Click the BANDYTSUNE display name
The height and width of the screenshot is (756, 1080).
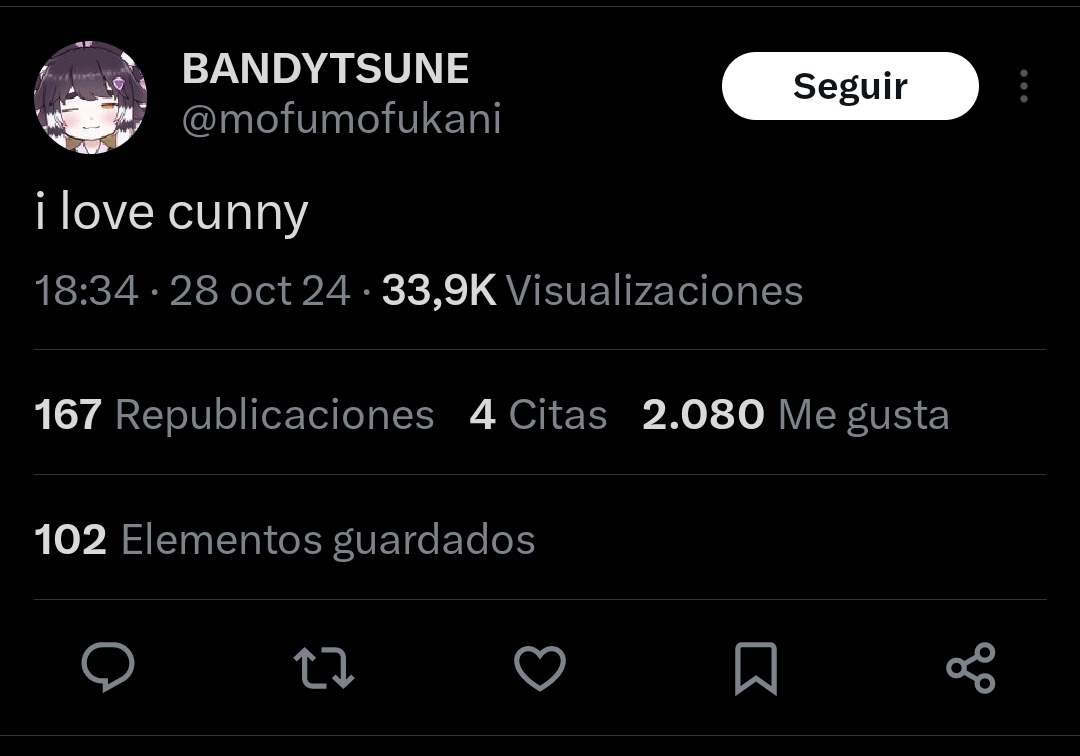click(325, 69)
